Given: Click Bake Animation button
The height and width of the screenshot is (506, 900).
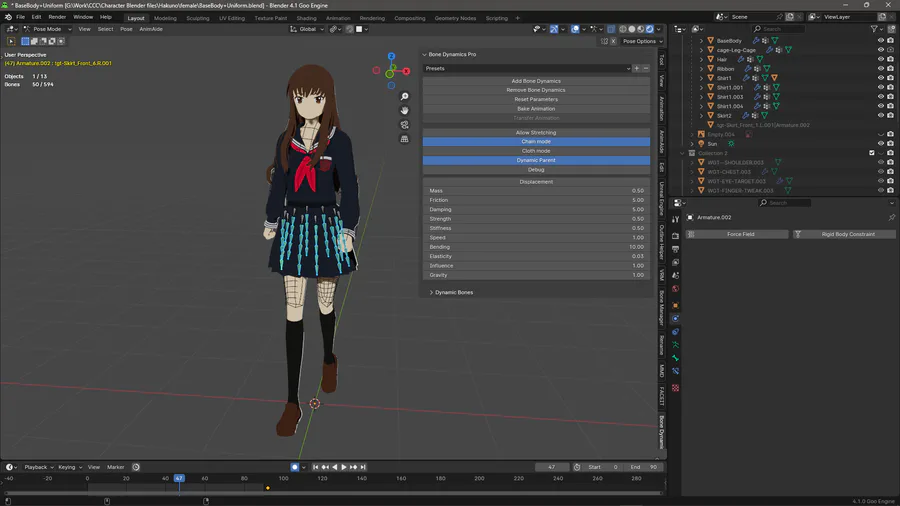Looking at the screenshot, I should [x=536, y=108].
